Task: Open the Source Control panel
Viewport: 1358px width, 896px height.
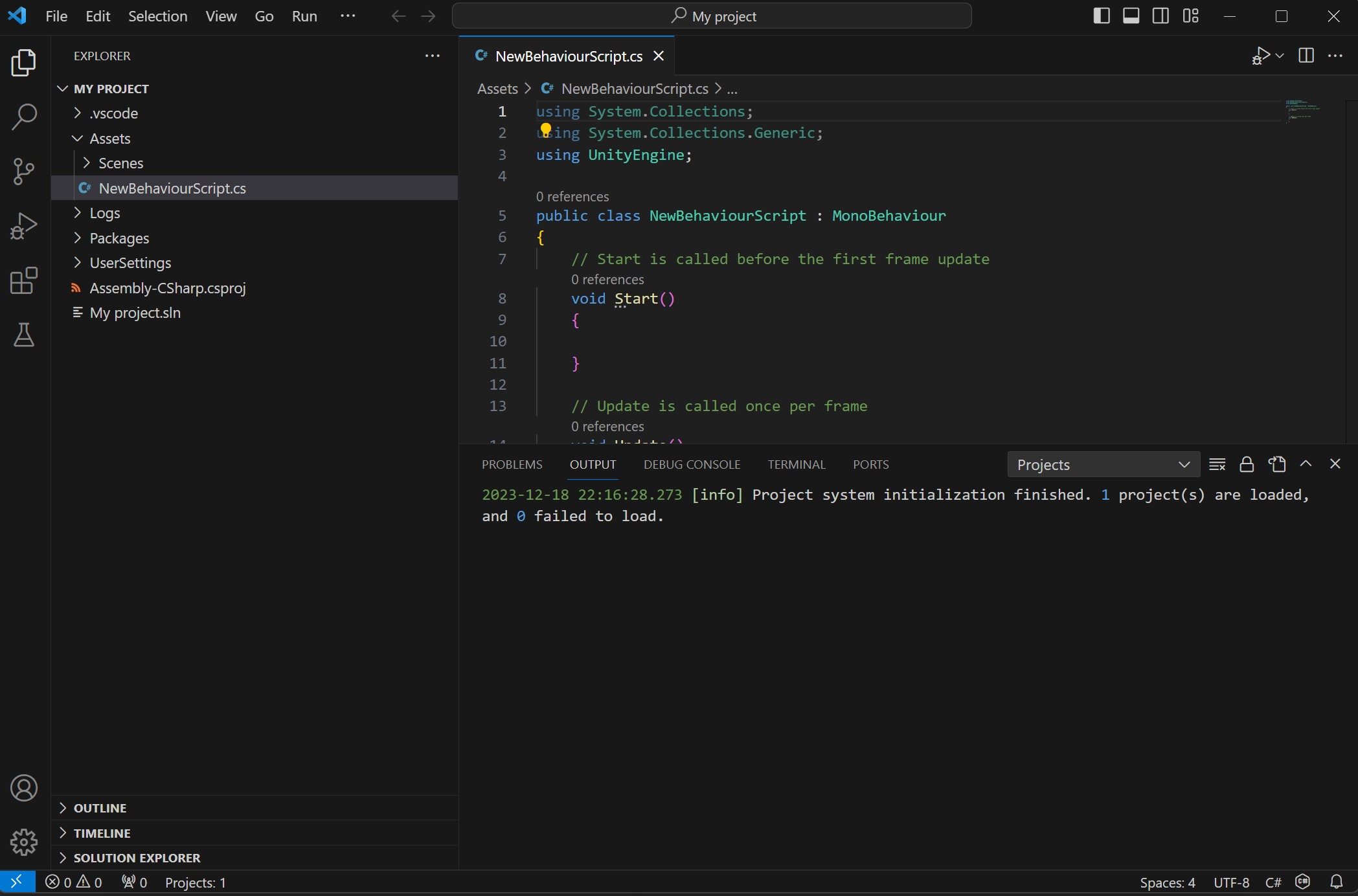Action: [x=24, y=171]
